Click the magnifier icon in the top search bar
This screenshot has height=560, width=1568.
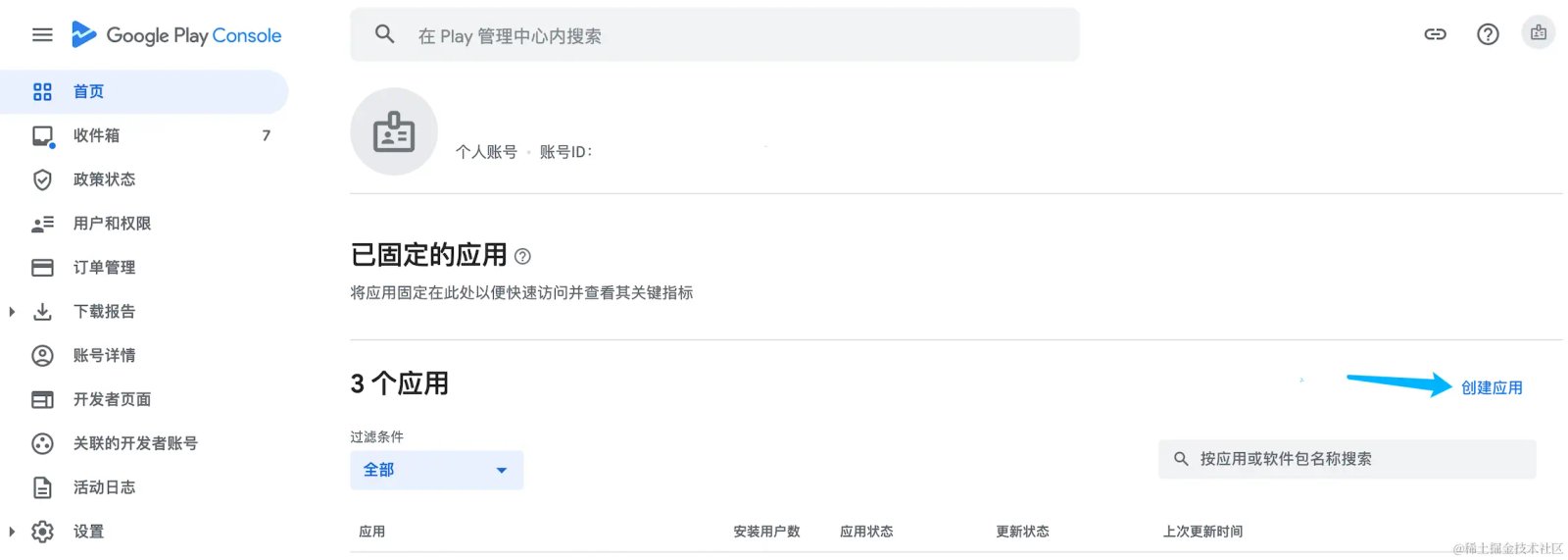(385, 35)
